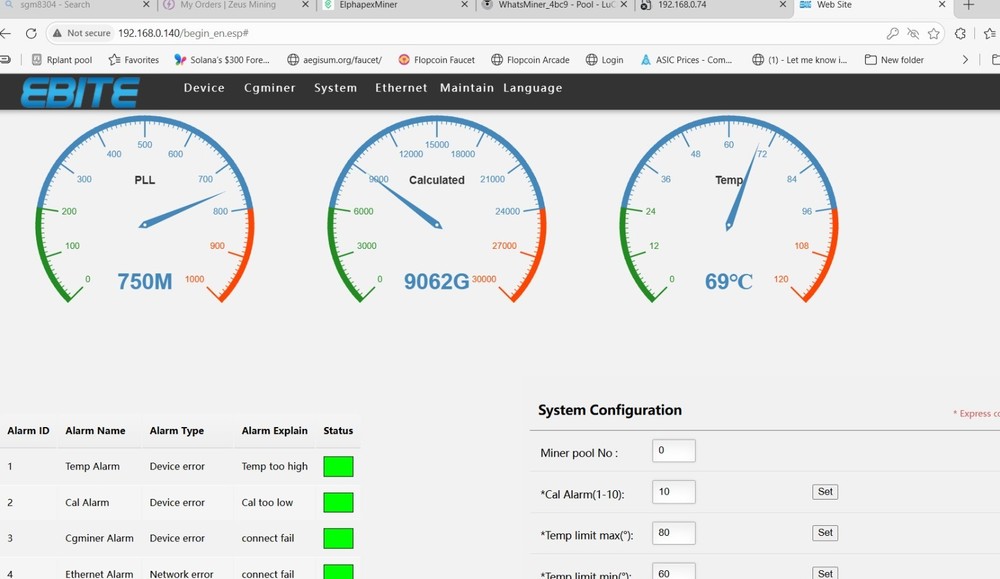Open the New folder bookmarks folder
The image size is (1000, 579).
893,59
